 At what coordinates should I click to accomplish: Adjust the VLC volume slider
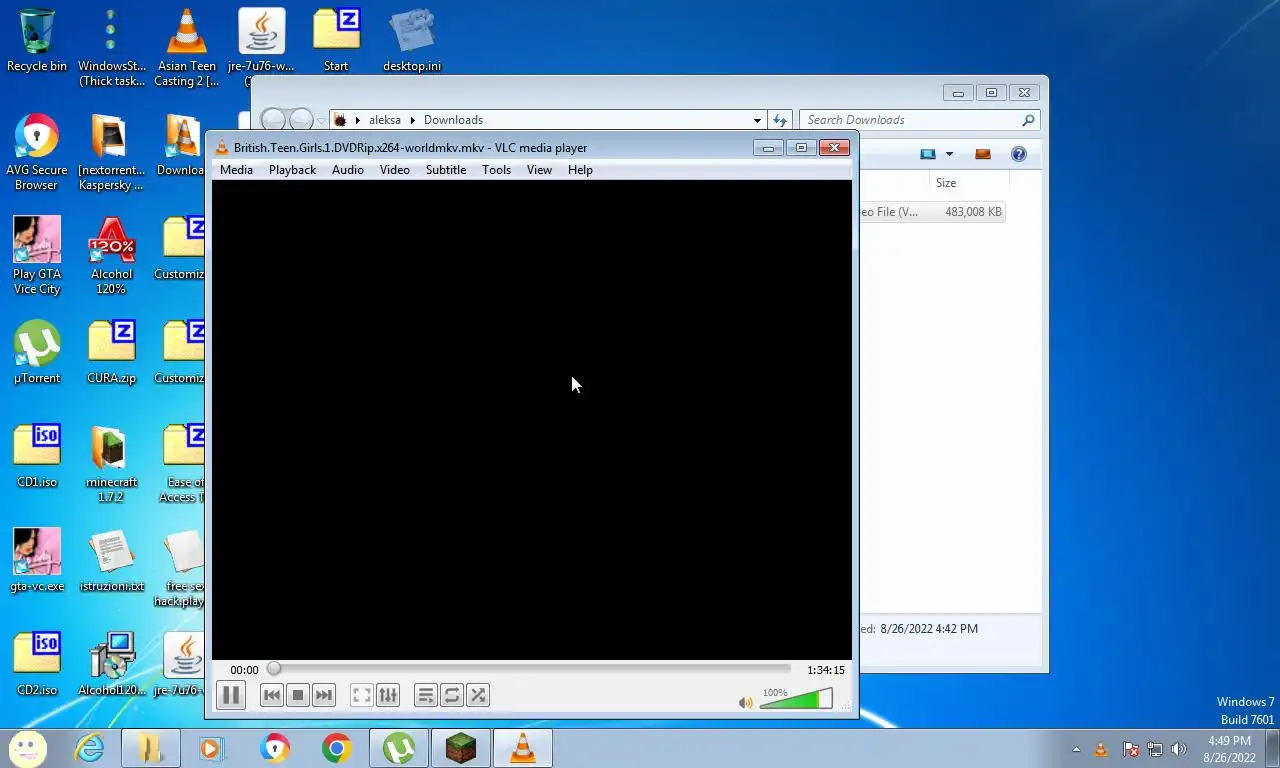click(796, 700)
